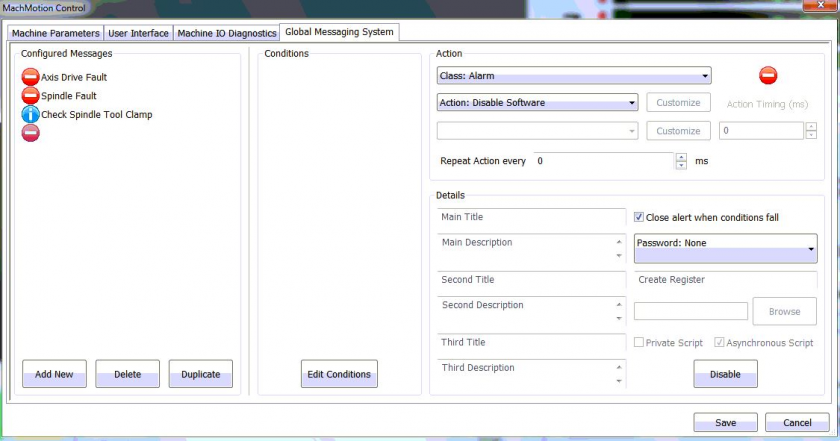The height and width of the screenshot is (441, 840).
Task: Toggle Close alert when conditions fall
Action: point(639,217)
